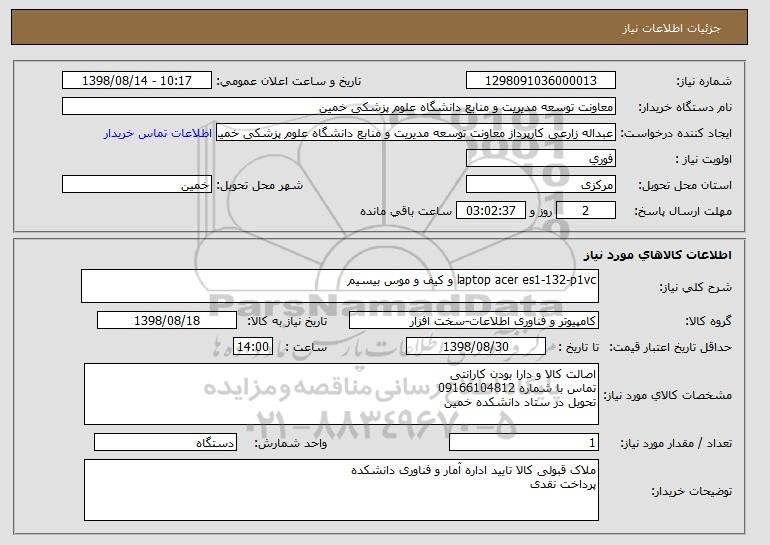Viewport: 770px width, 545px height.
Task: Click the buyer organization name field
Action: (339, 107)
